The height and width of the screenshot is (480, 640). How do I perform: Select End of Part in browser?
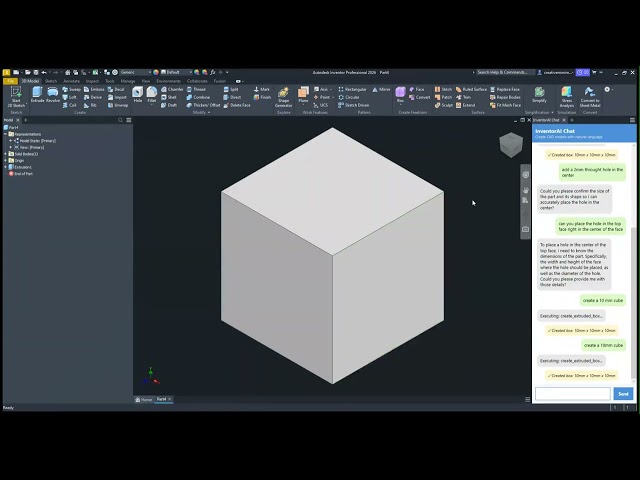coord(20,173)
